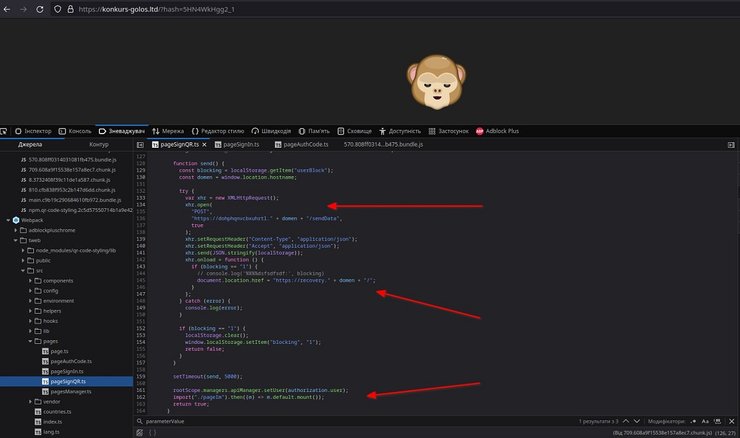This screenshot has height=438, width=740.
Task: Open page.ts in the pages folder
Action: coord(55,351)
